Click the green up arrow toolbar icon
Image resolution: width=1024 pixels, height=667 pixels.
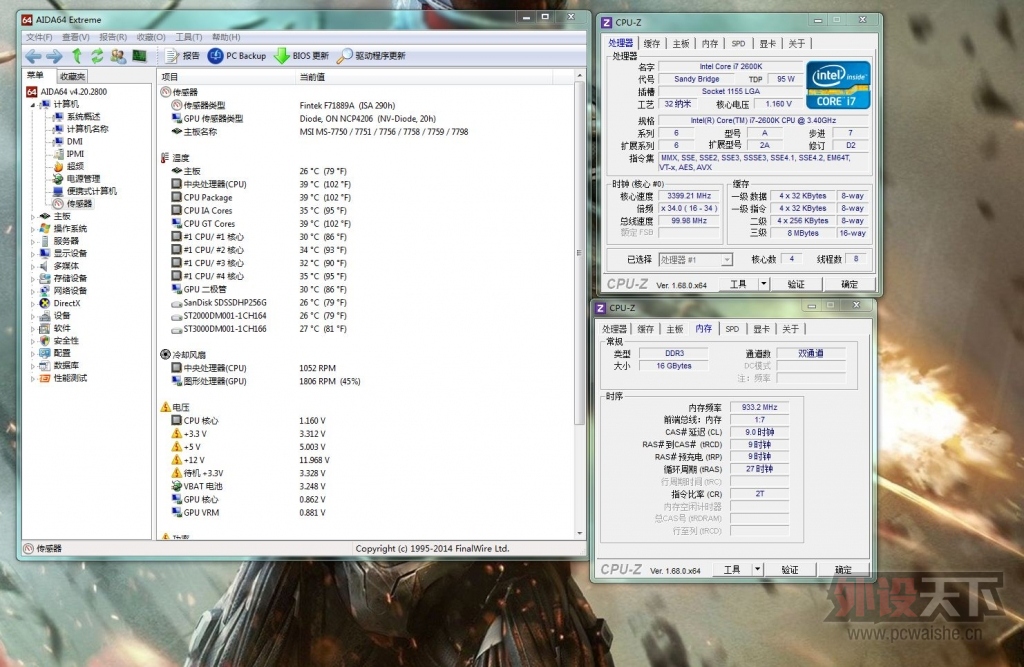[76, 56]
